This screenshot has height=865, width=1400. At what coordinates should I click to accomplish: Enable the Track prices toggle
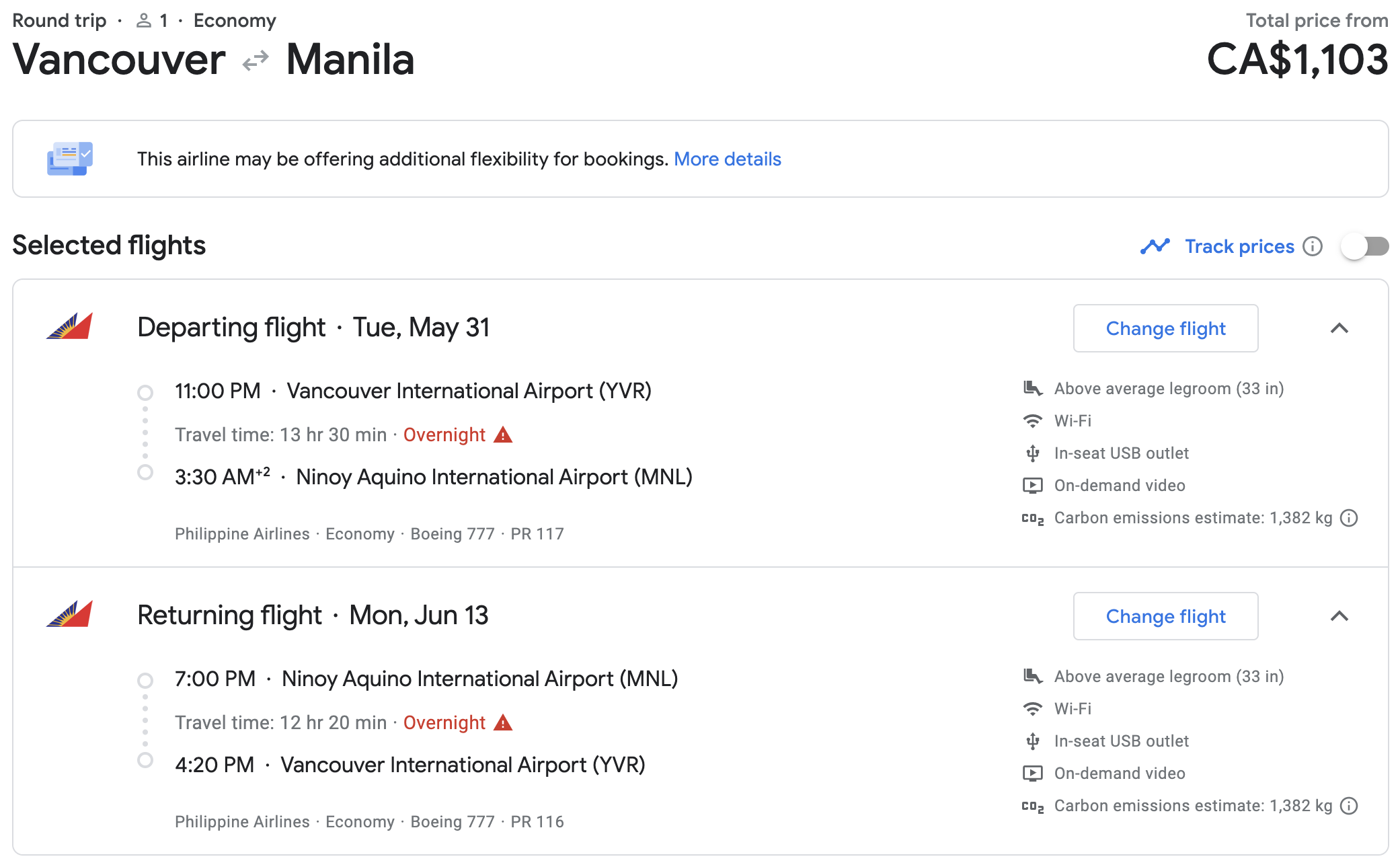pyautogui.click(x=1364, y=247)
